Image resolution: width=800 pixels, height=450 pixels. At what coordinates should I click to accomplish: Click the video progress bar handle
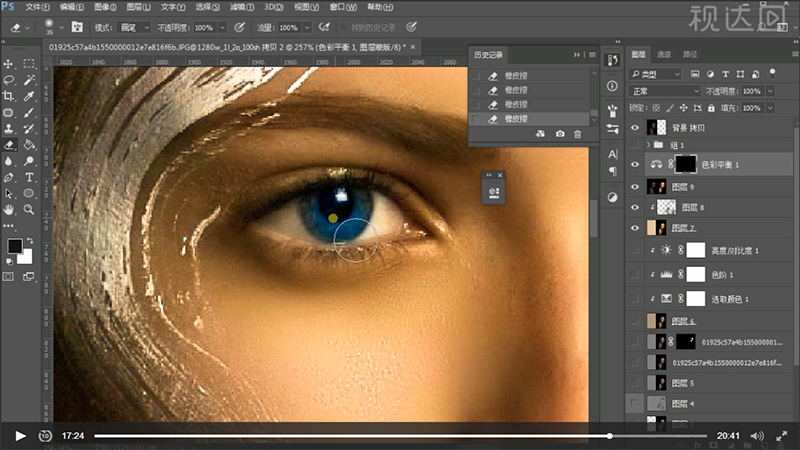[610, 436]
